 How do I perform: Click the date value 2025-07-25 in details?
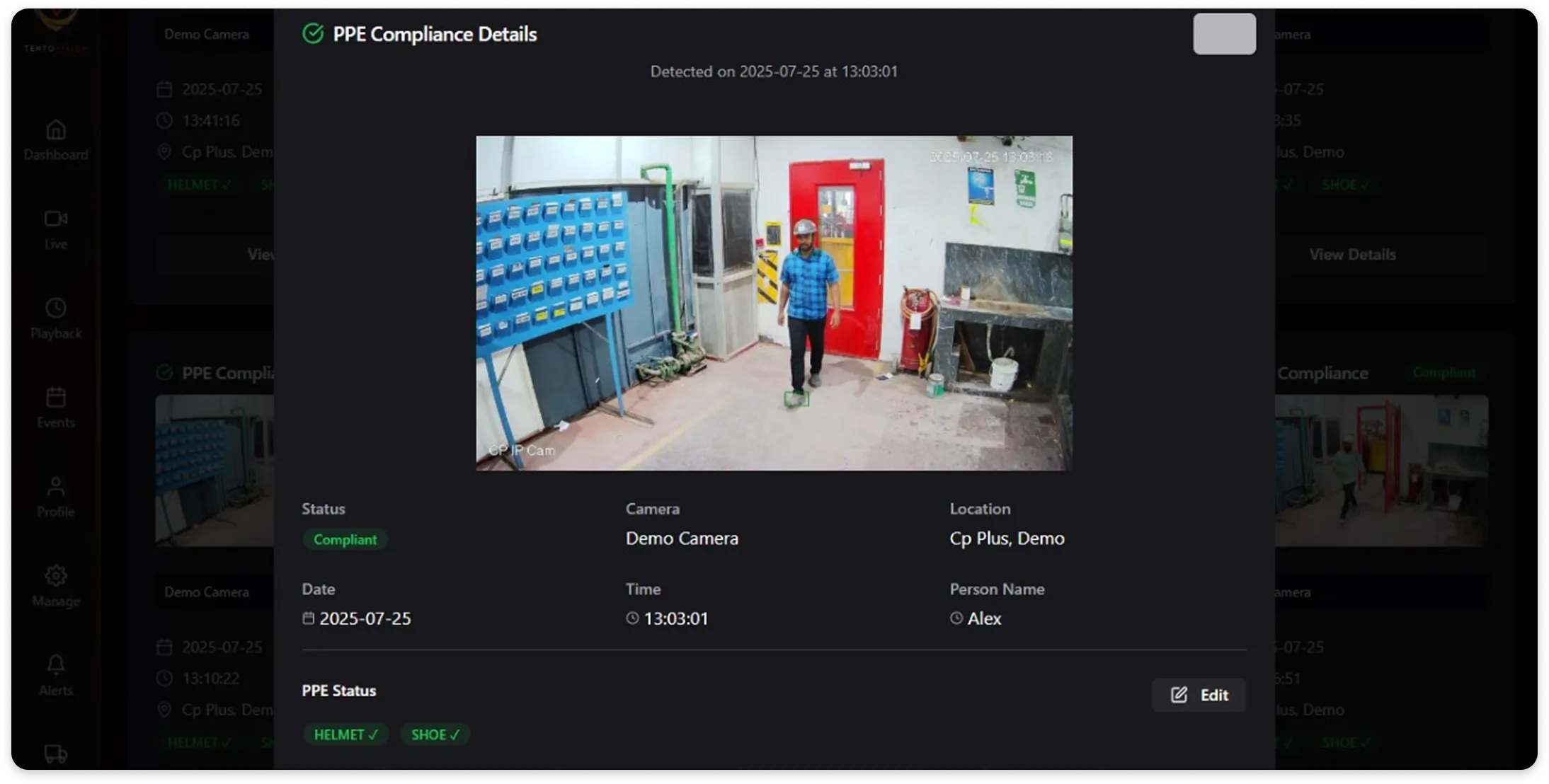point(365,618)
